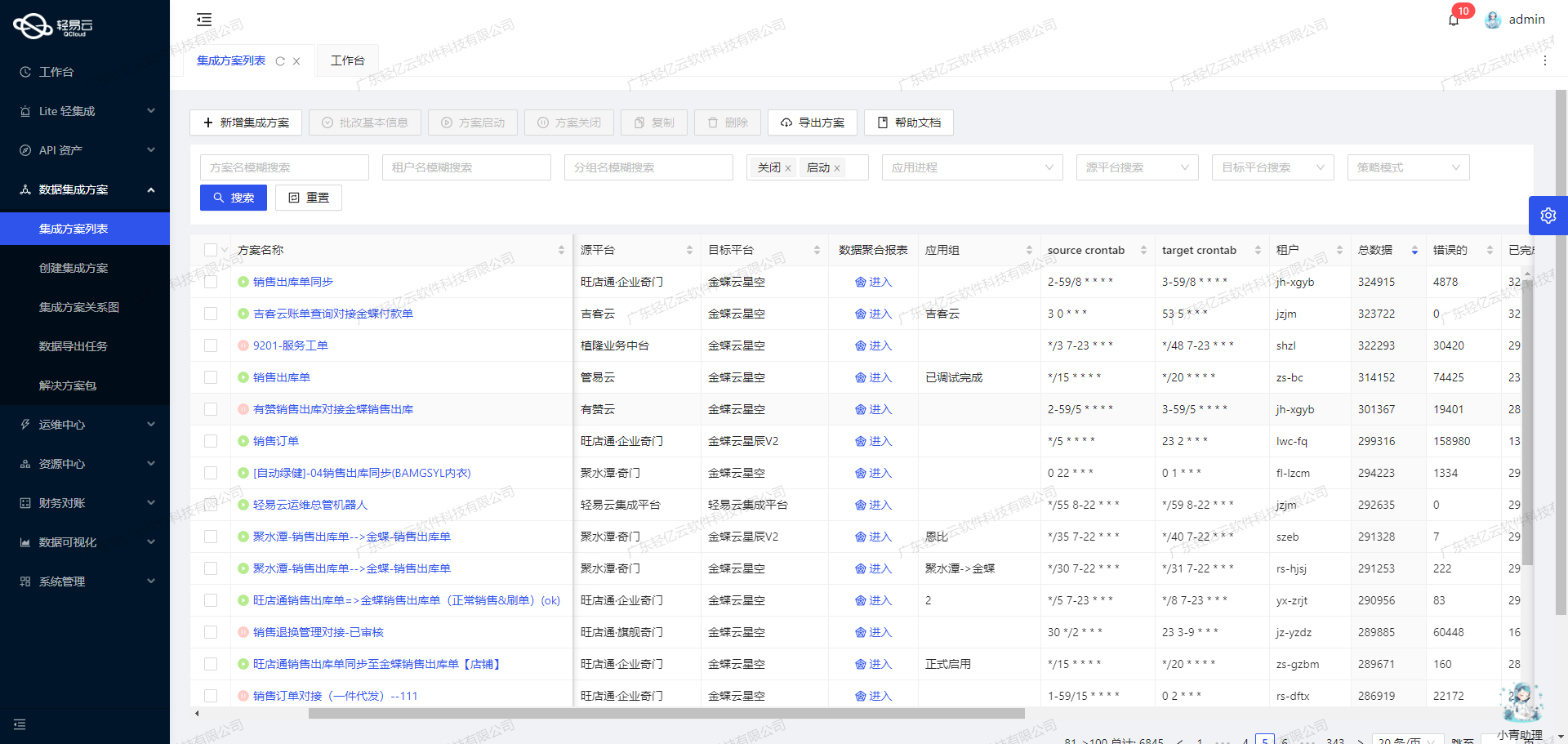Focus the 租户名模糊搜索 field
Screen dimensions: 1568x744
[x=466, y=167]
